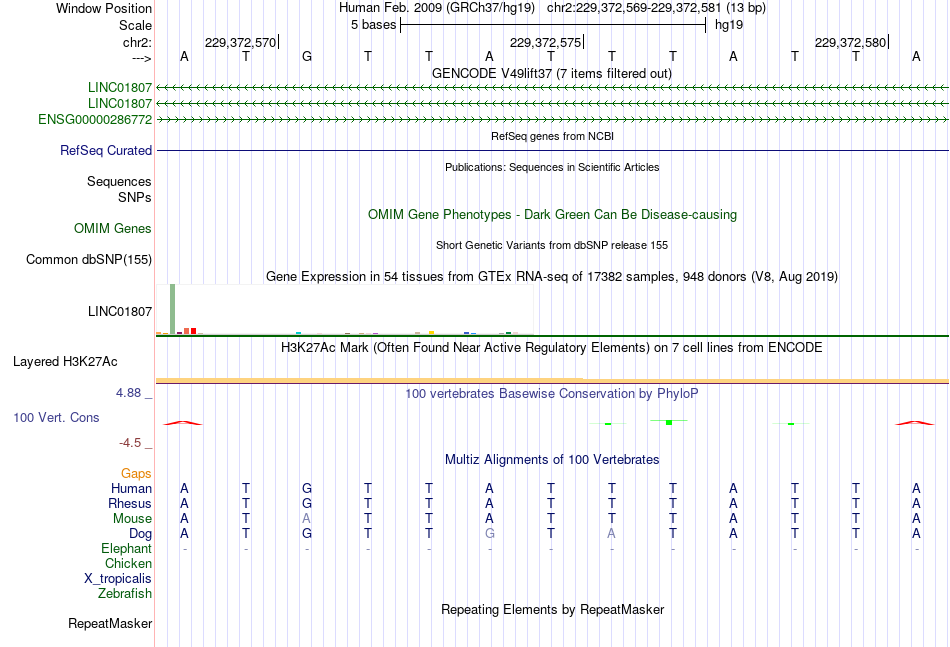Click the faded G in Dog row

(x=490, y=534)
